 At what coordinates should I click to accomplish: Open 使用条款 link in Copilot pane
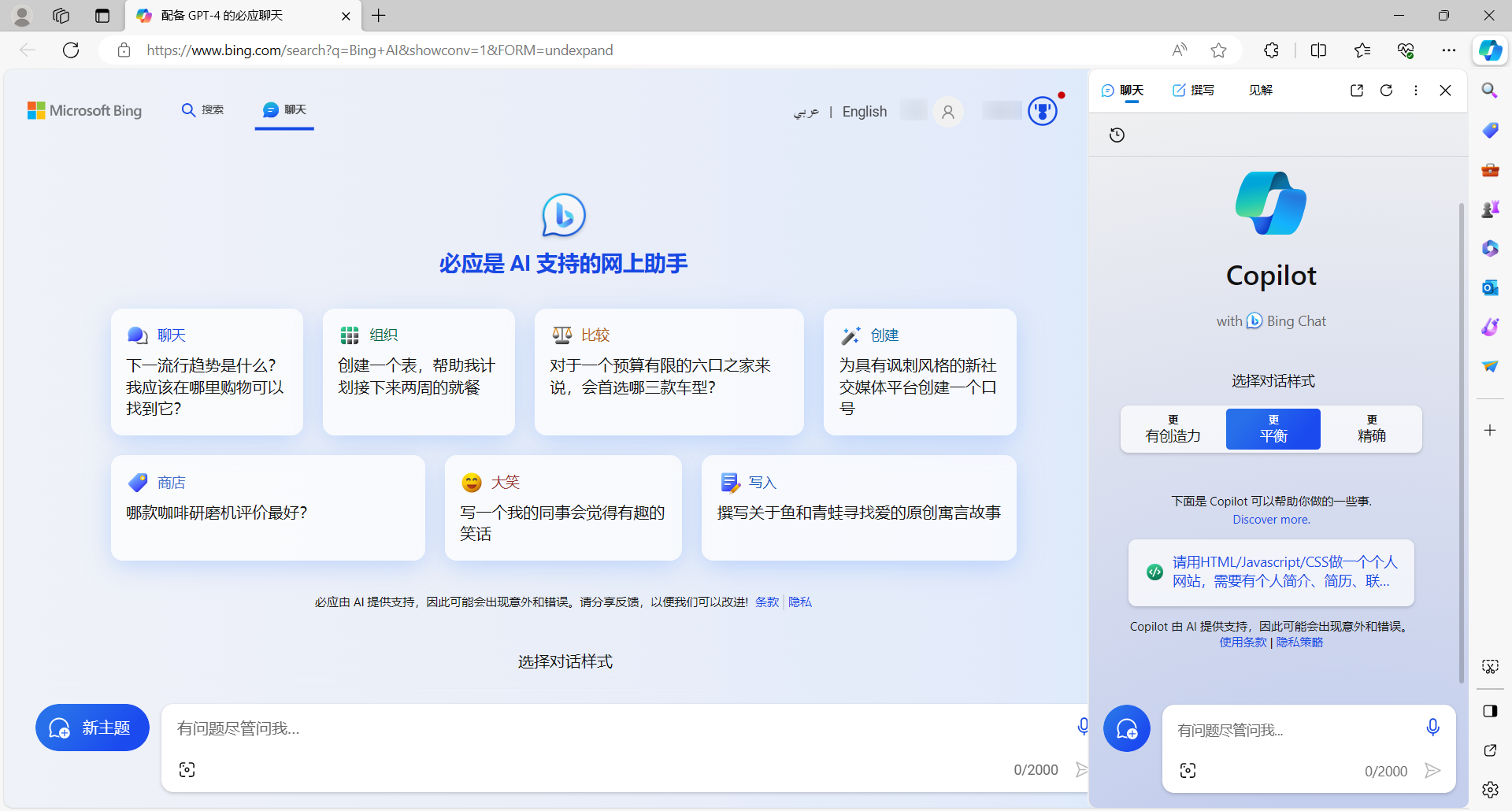pyautogui.click(x=1243, y=643)
